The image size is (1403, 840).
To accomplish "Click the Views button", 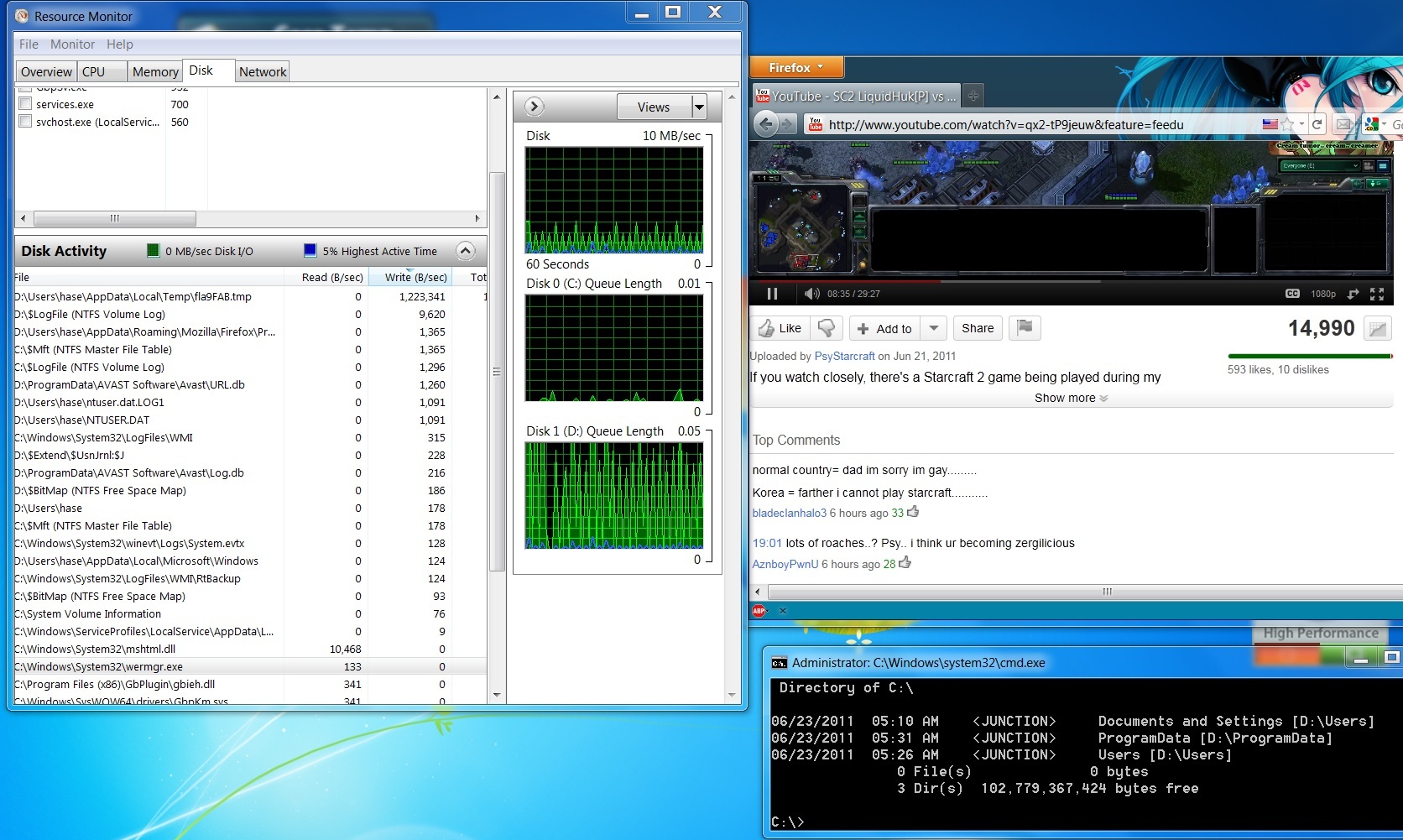I will pos(654,107).
